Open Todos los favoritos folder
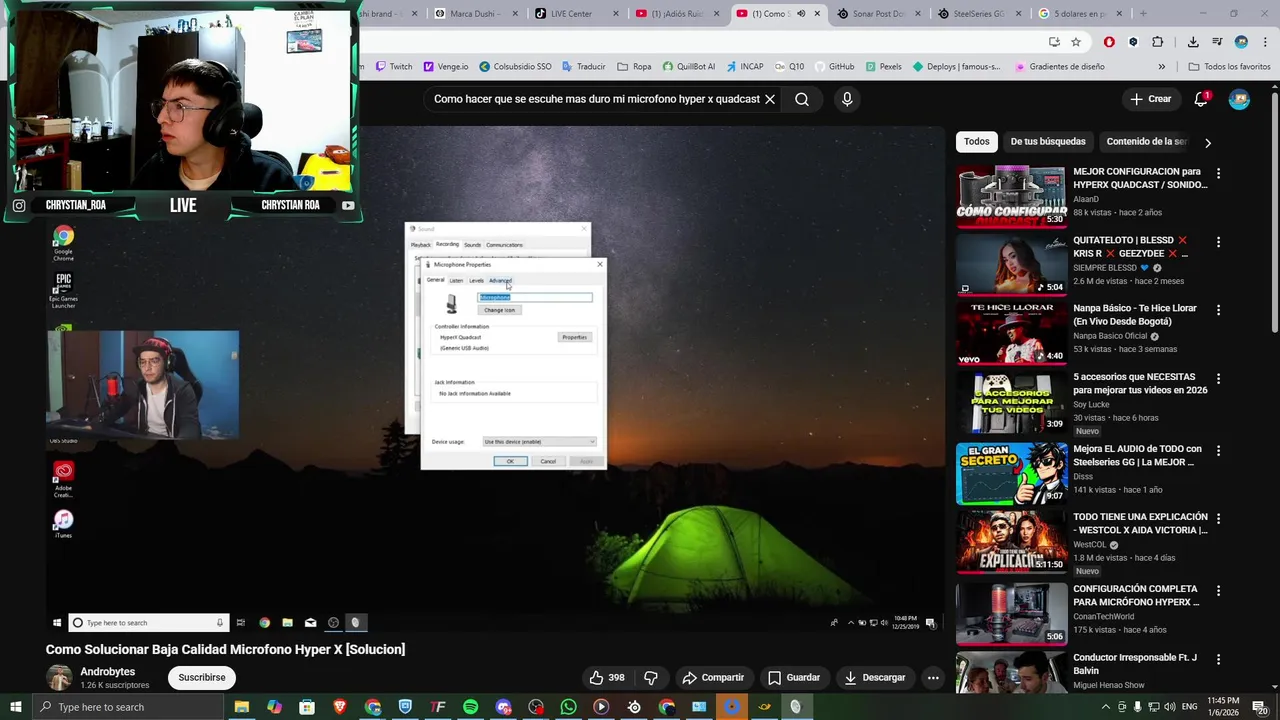1280x720 pixels. coord(1229,67)
